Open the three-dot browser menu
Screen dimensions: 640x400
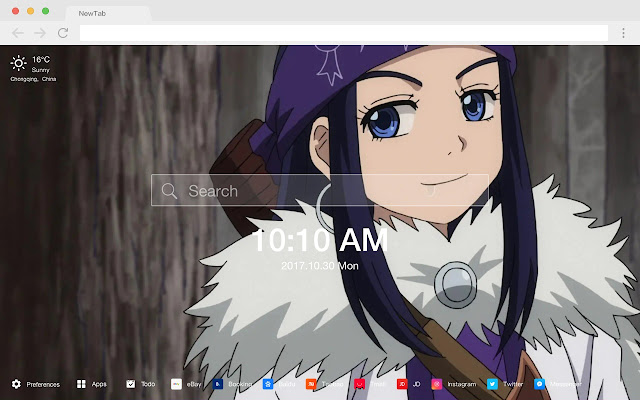click(x=623, y=33)
